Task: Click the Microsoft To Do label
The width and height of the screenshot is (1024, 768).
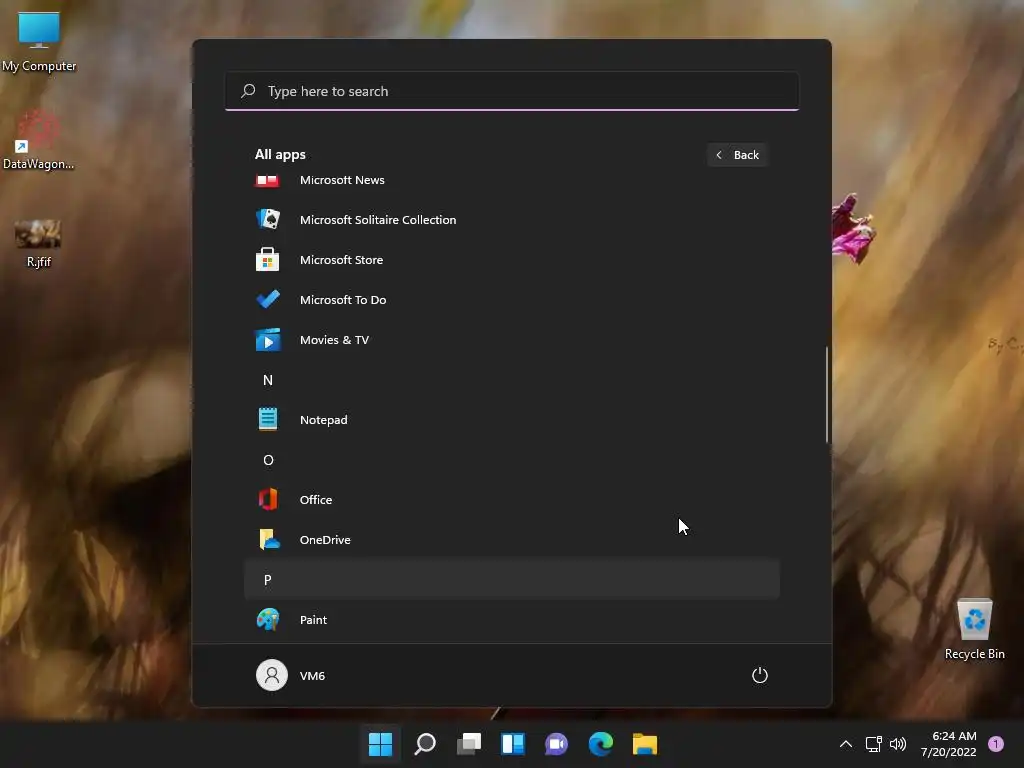Action: [343, 300]
